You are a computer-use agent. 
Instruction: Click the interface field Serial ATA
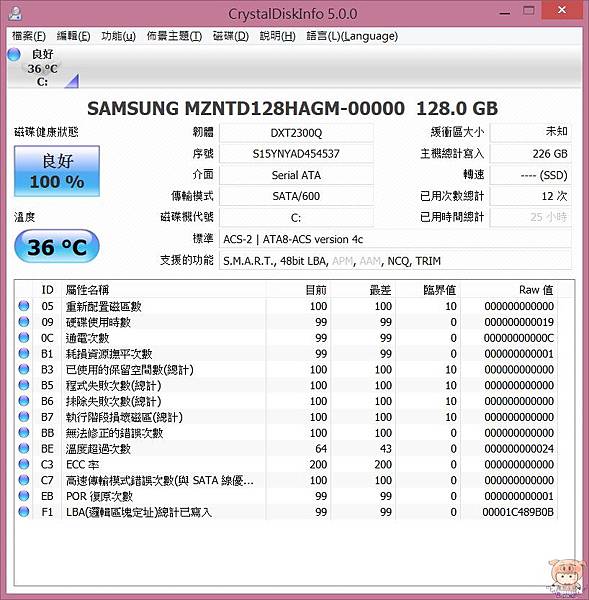click(296, 175)
